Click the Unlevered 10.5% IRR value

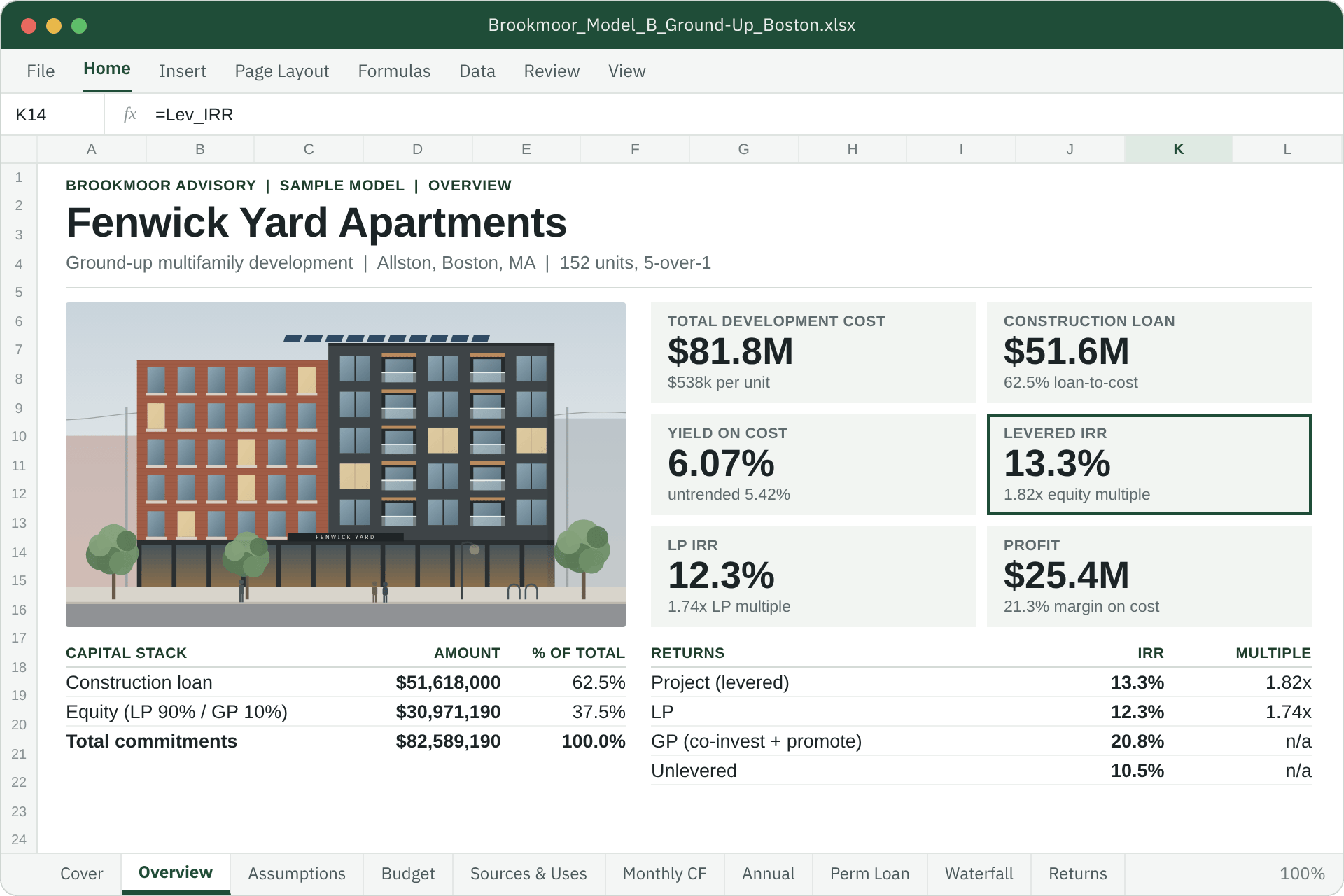(x=1137, y=771)
